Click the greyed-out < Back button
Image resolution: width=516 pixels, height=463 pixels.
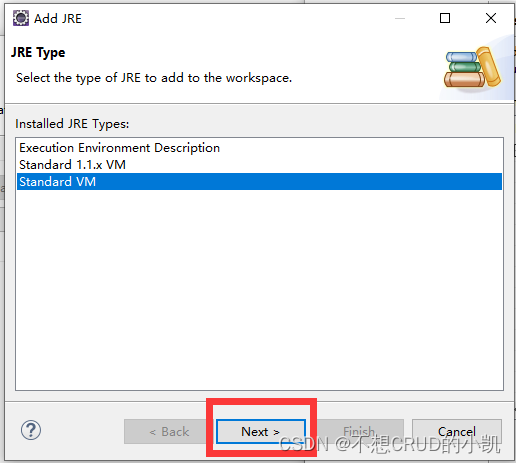tap(169, 432)
